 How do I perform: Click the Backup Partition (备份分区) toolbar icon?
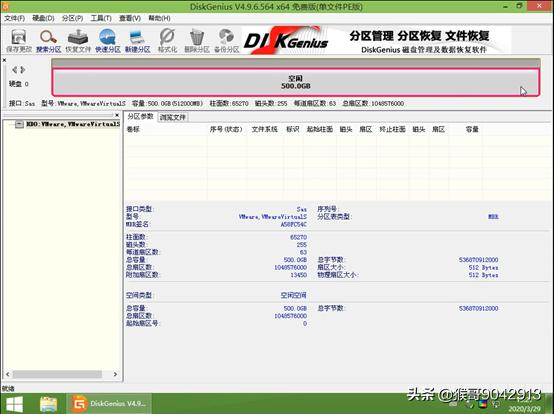coord(226,41)
